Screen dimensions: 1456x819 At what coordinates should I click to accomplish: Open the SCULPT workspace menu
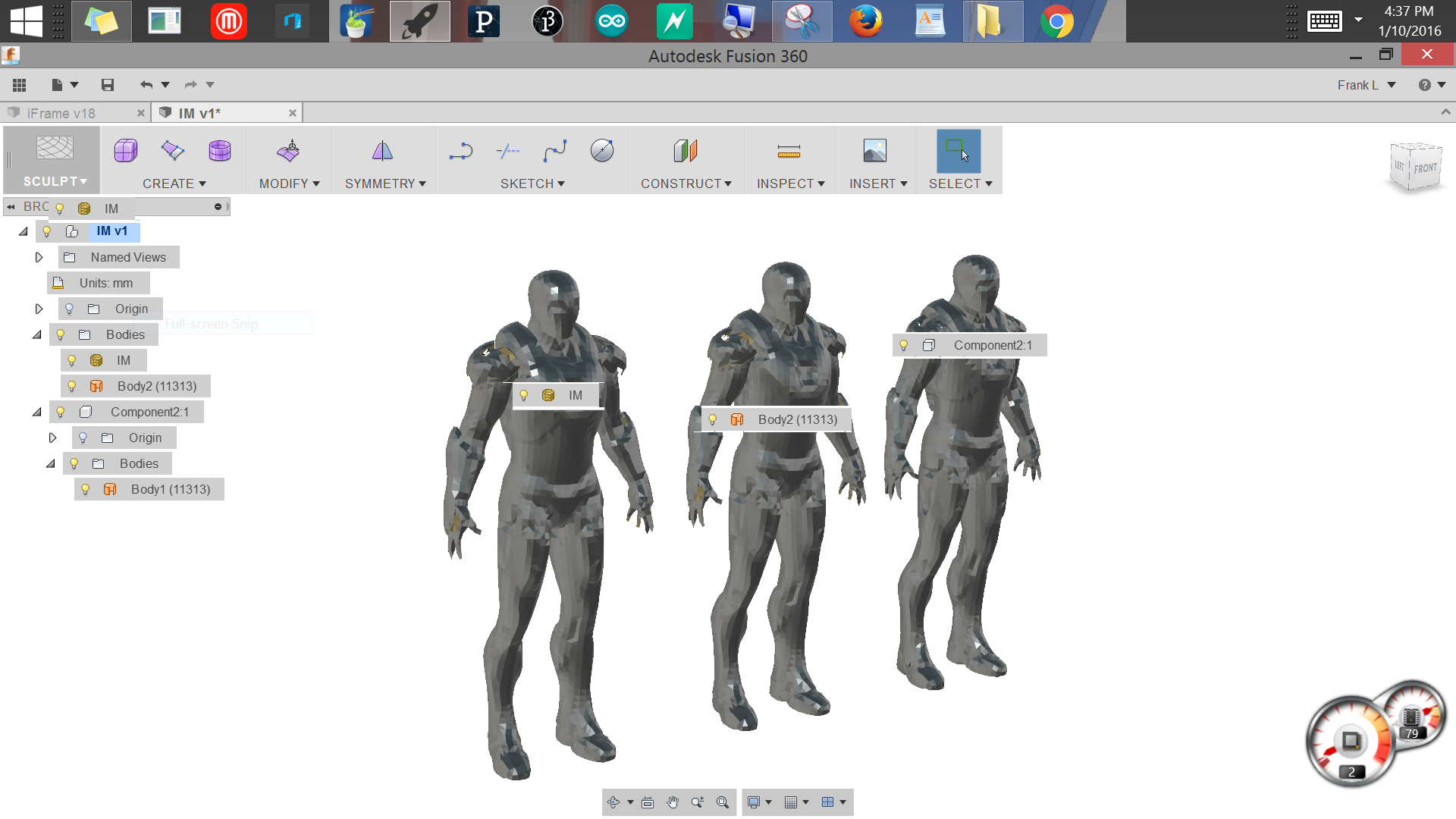pyautogui.click(x=55, y=181)
